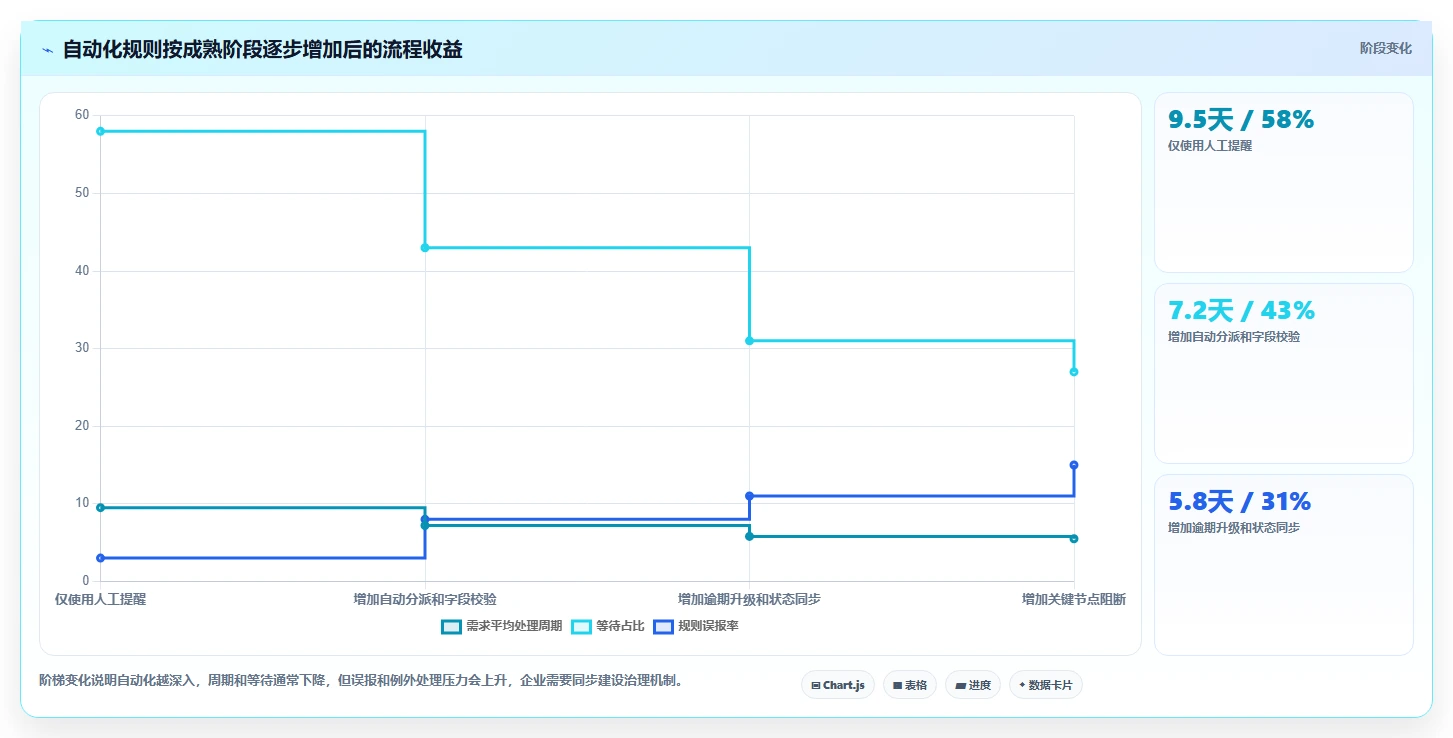This screenshot has height=738, width=1453.
Task: Click 规则误报率 point at 11
Action: click(749, 496)
